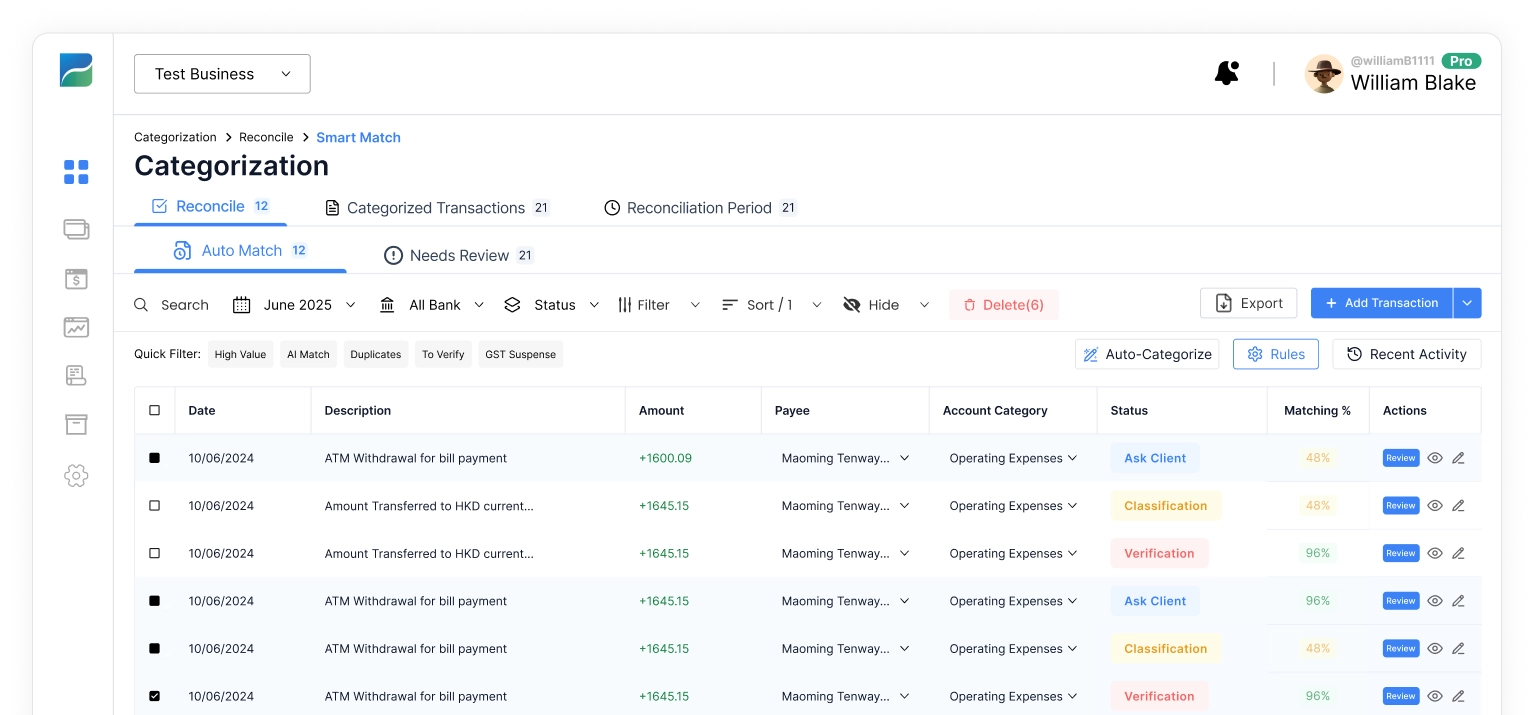Open the archive box icon in sidebar
This screenshot has width=1534, height=715.
coord(76,425)
